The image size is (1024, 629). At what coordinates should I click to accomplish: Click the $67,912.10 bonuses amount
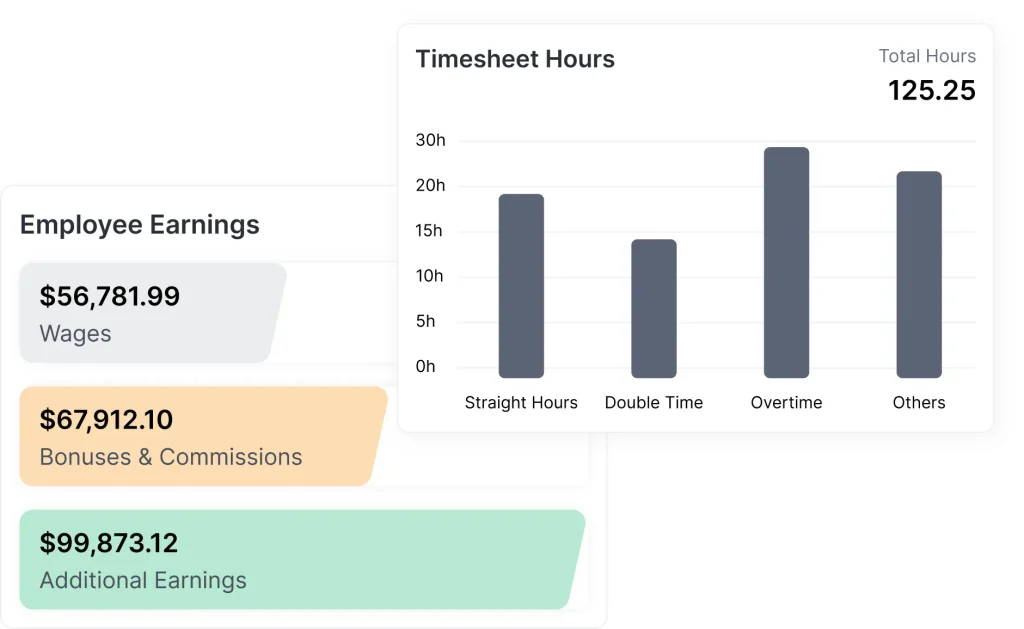click(x=106, y=419)
